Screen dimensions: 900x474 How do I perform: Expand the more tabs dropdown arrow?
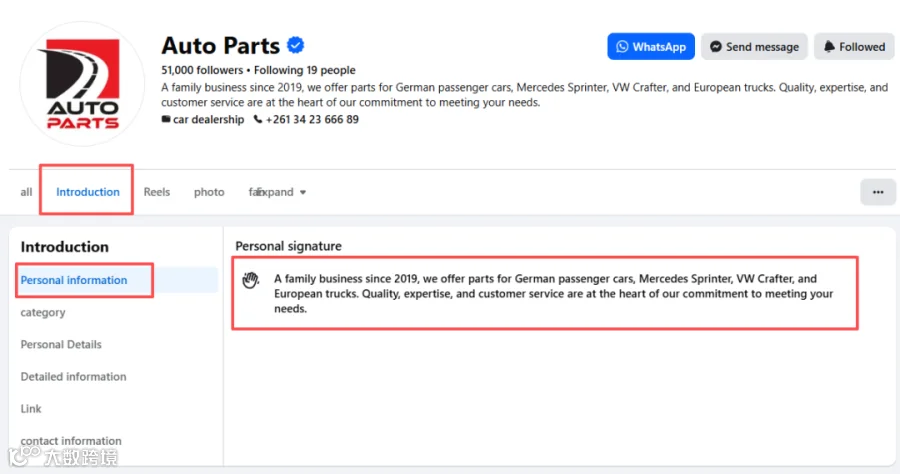pyautogui.click(x=302, y=192)
